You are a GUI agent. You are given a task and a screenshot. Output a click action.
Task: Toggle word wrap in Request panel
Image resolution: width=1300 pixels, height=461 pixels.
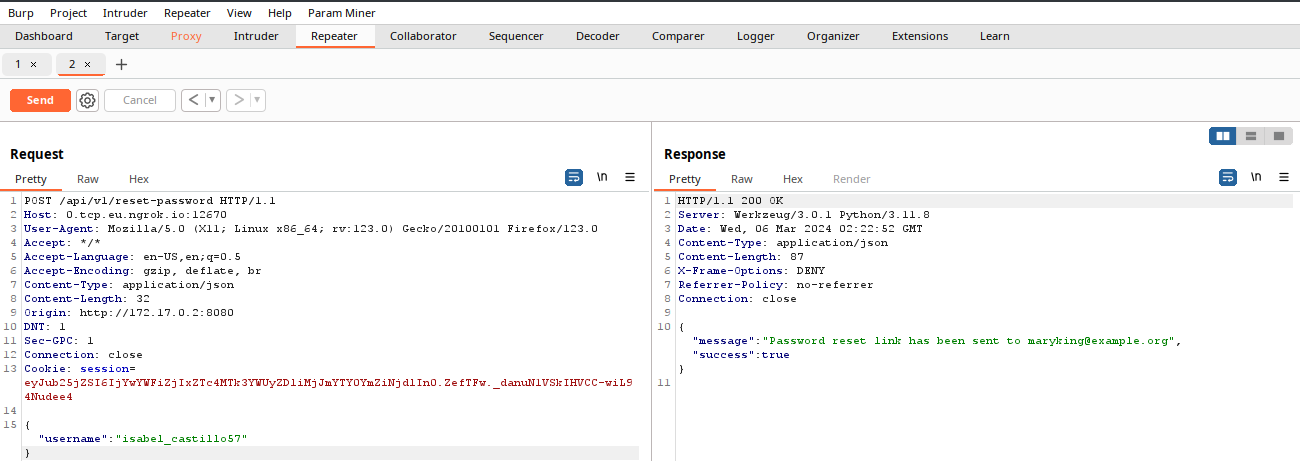pyautogui.click(x=574, y=177)
